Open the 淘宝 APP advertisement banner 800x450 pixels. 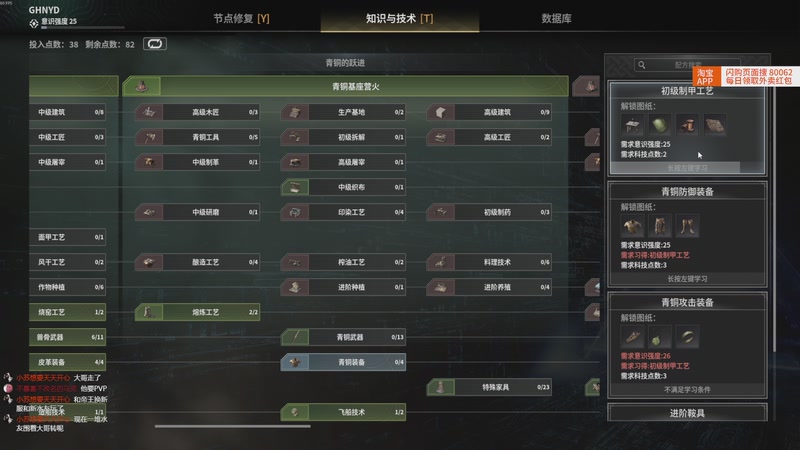746,77
